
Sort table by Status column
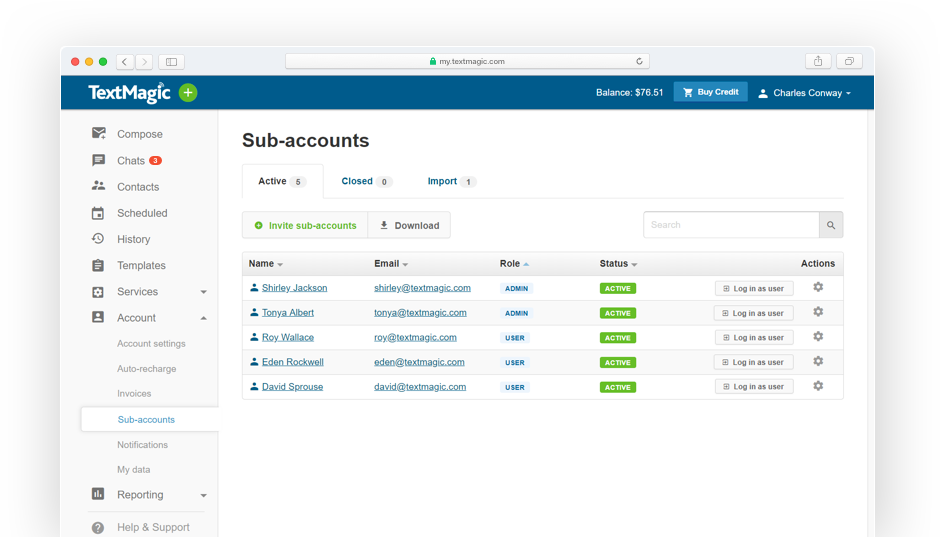pos(618,264)
